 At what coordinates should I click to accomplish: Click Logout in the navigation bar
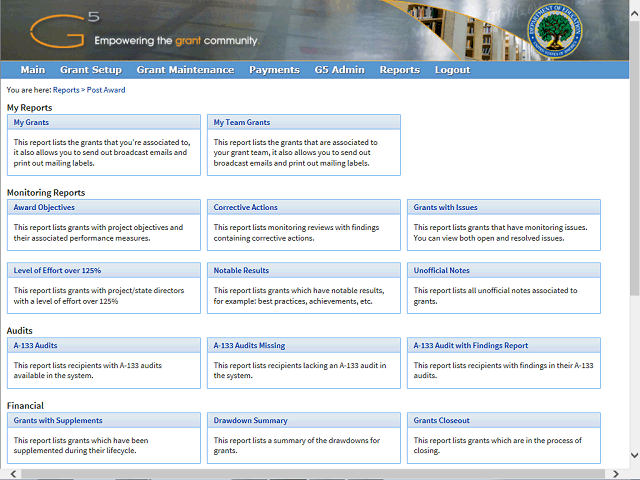[452, 70]
